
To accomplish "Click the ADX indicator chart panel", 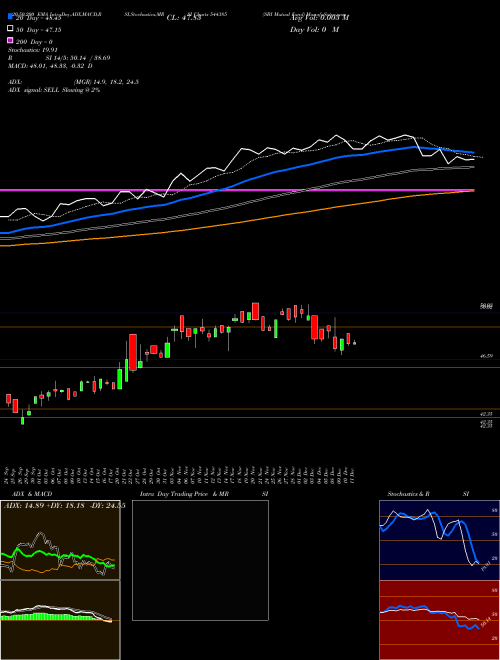I will click(60, 540).
